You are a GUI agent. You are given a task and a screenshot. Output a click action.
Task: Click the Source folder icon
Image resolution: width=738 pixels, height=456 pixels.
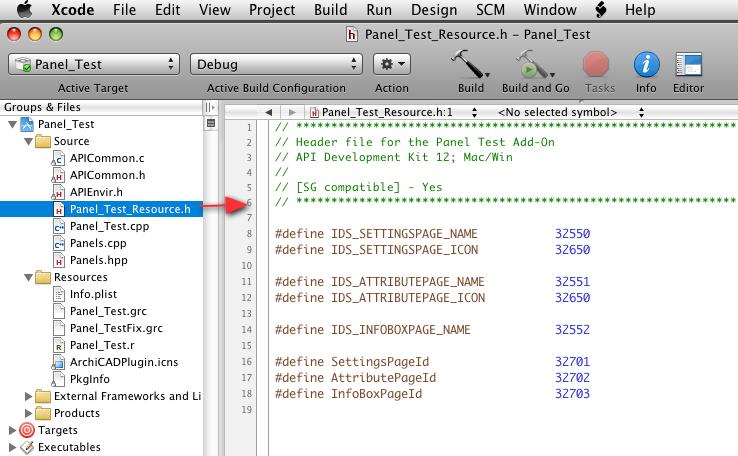pos(43,141)
